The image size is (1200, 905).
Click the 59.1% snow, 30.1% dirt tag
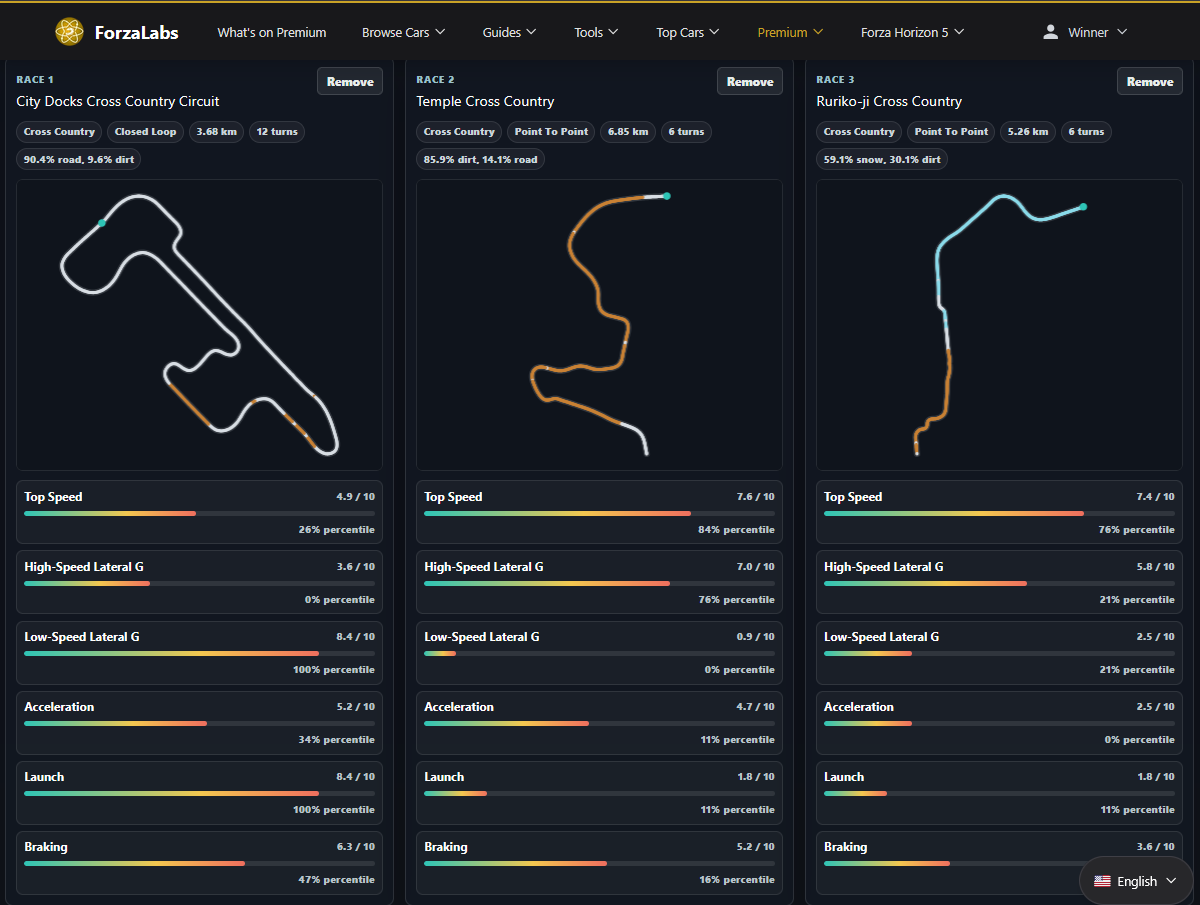882,159
